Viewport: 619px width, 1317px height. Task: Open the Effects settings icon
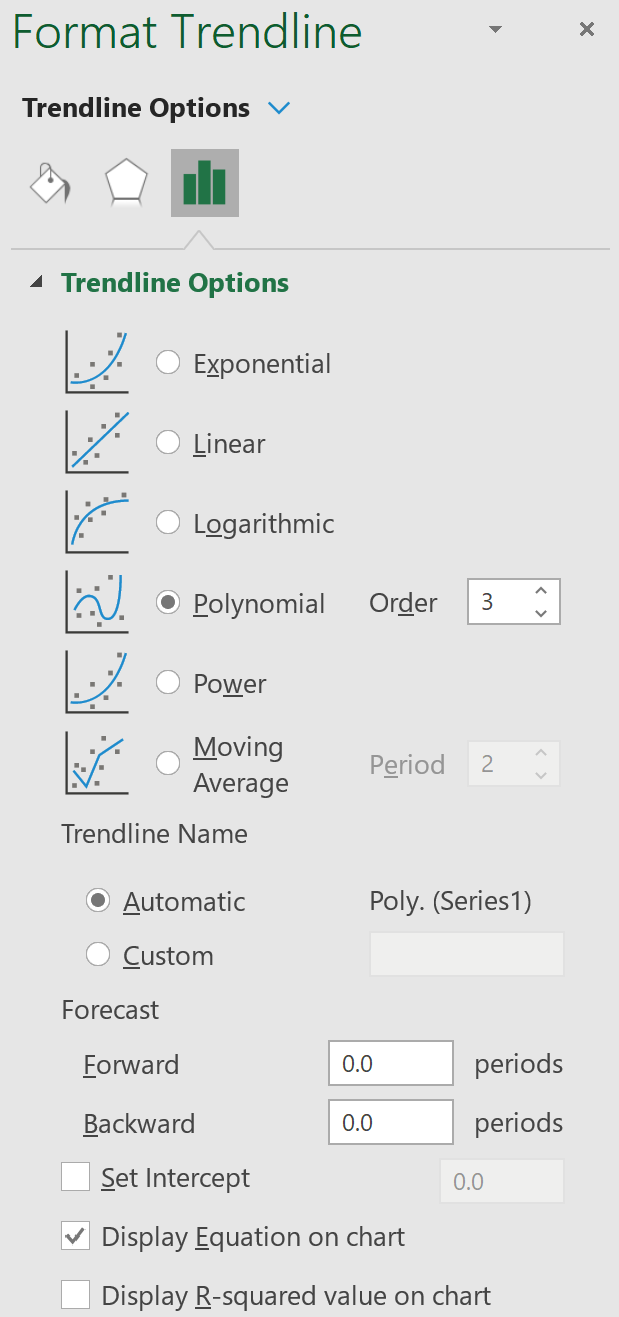coord(125,183)
